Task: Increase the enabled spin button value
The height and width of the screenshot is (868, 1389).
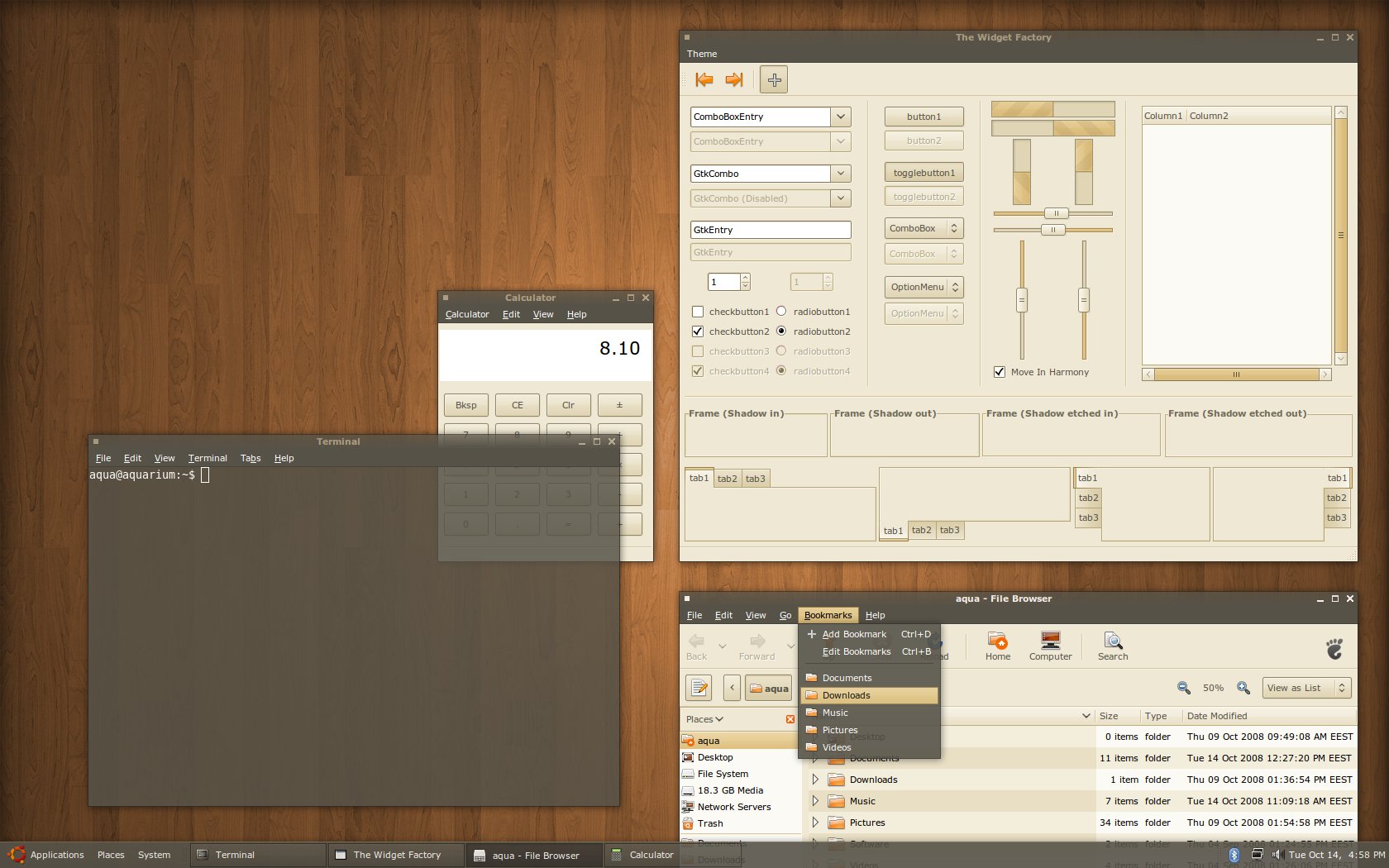Action: (x=745, y=278)
